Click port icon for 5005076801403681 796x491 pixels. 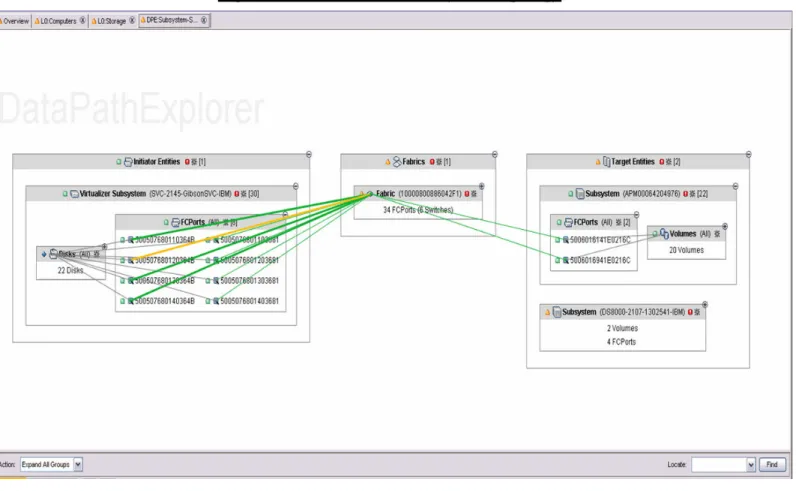216,301
